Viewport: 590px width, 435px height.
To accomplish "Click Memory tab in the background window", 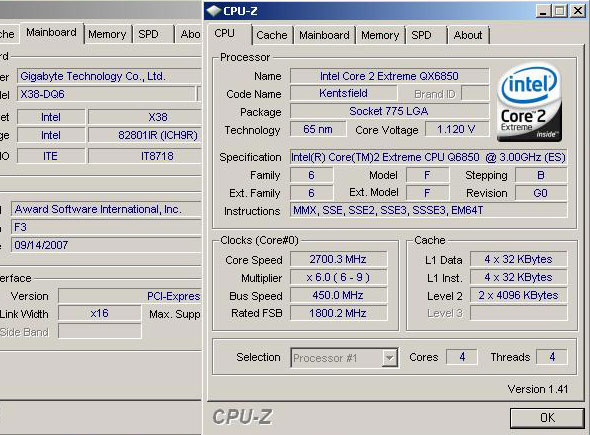I will tap(107, 34).
